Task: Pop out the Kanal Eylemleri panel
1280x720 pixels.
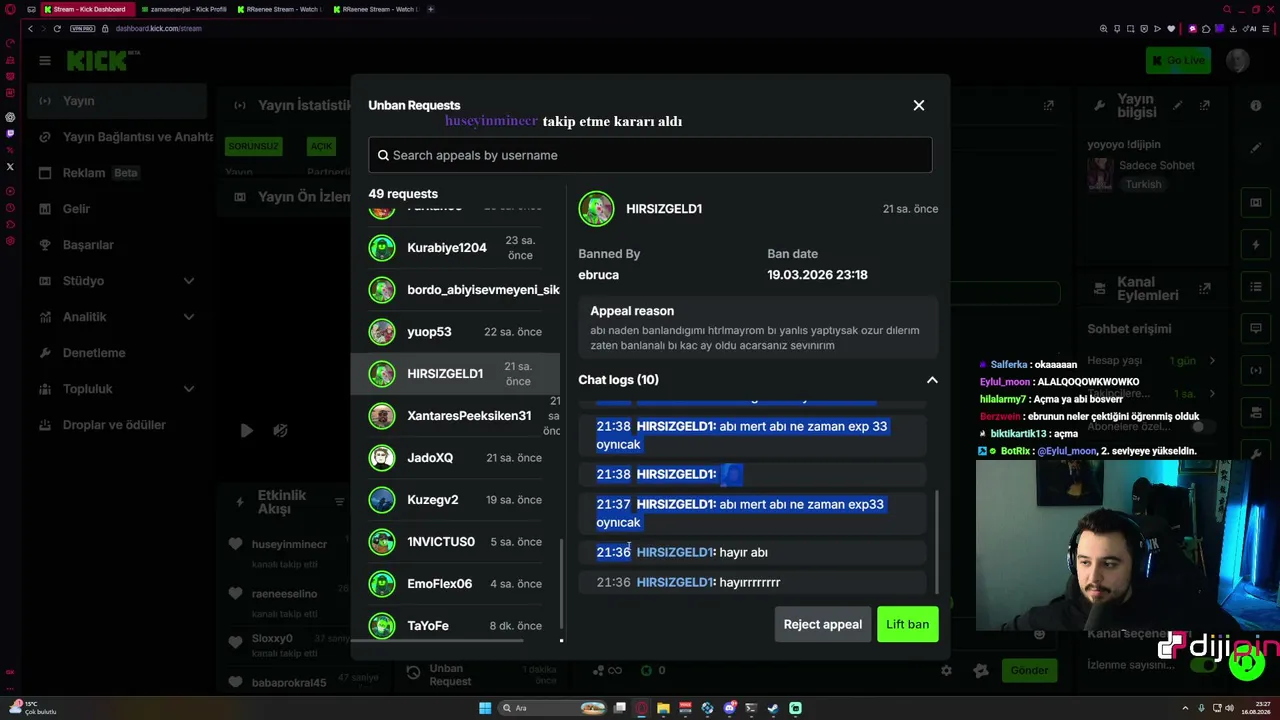Action: [1205, 288]
